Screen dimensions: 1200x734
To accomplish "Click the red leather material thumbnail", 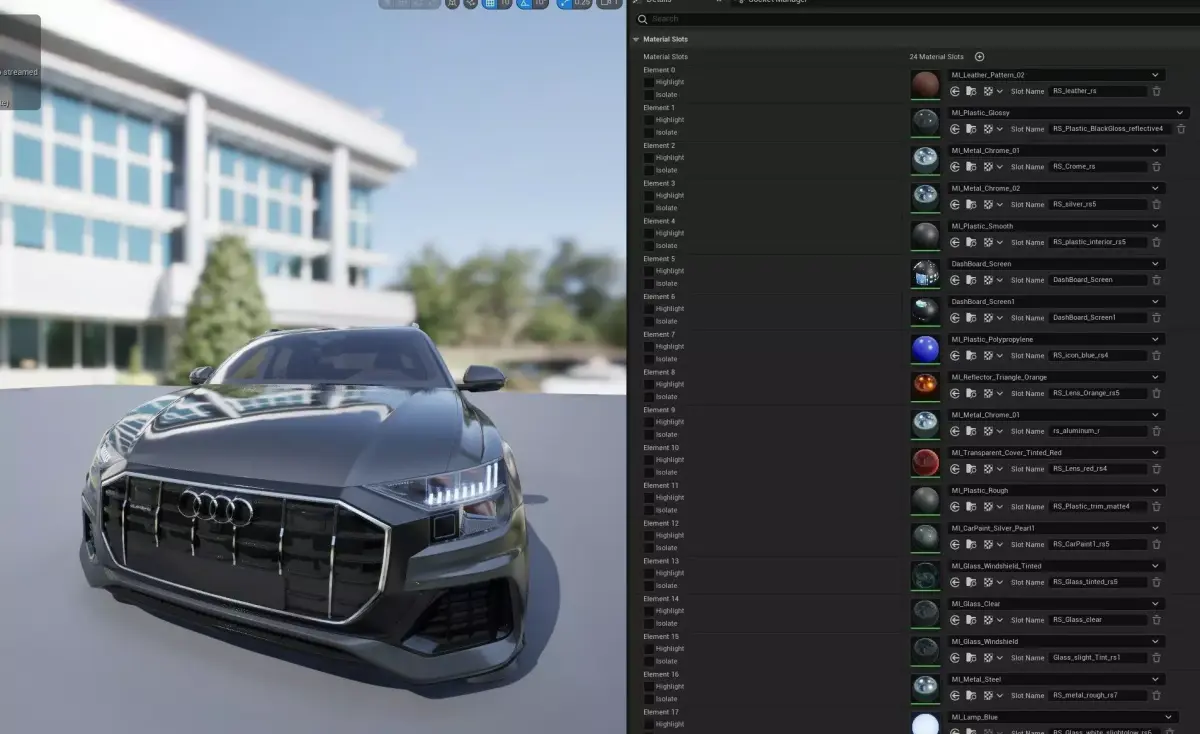I will tap(926, 84).
